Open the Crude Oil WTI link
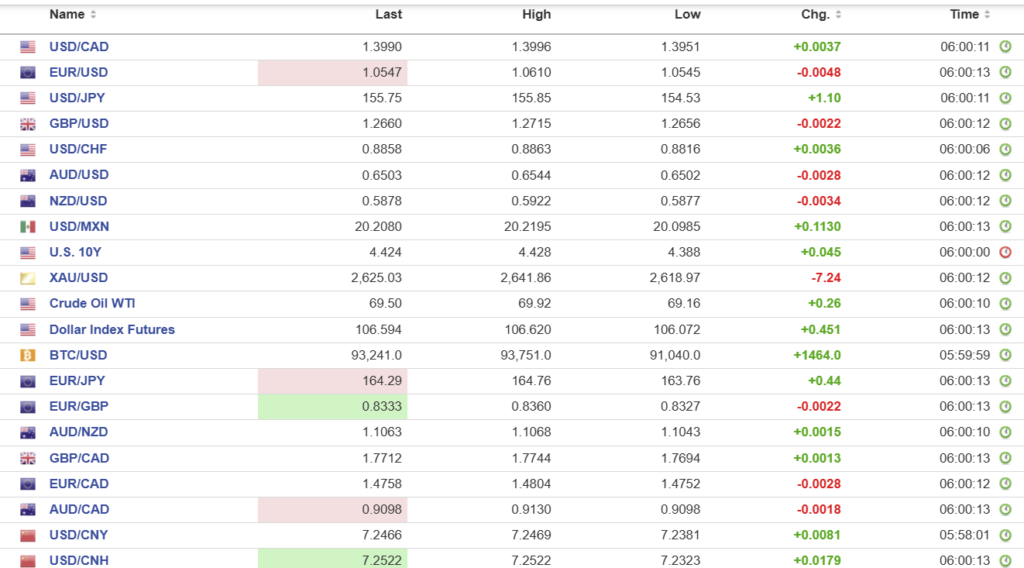 pyautogui.click(x=94, y=304)
